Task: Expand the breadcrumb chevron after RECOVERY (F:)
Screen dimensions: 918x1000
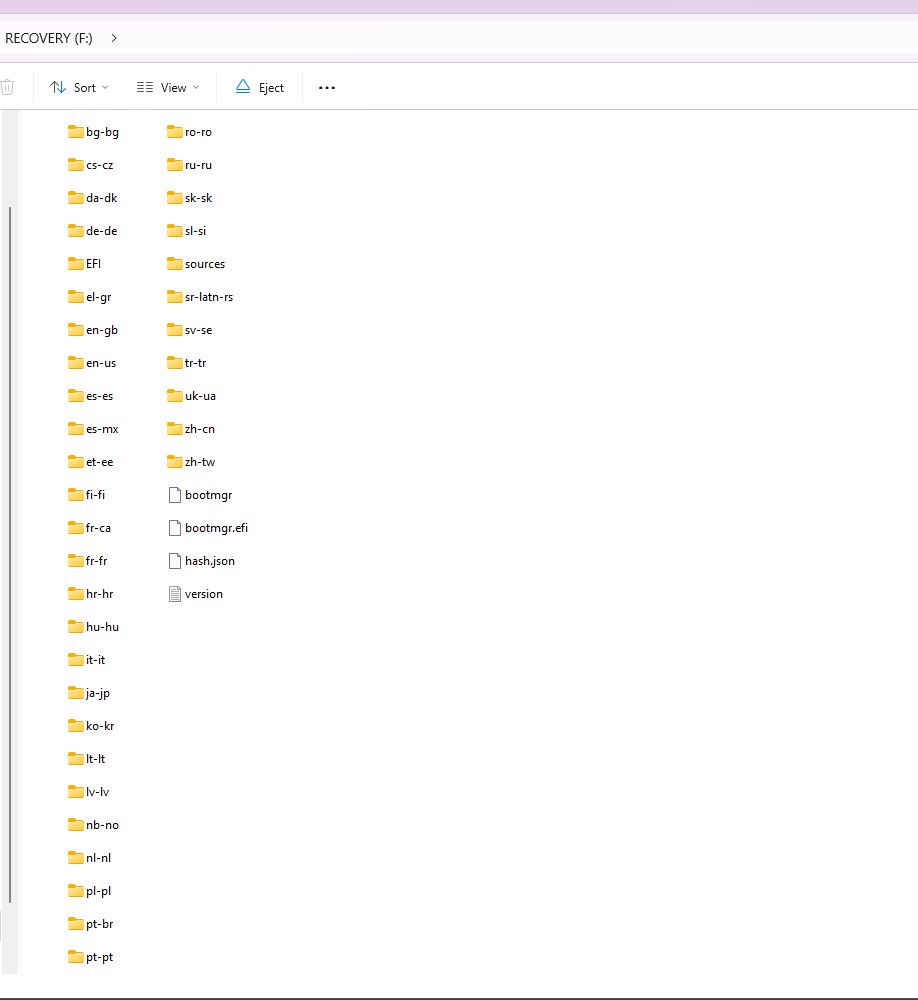Action: 114,37
